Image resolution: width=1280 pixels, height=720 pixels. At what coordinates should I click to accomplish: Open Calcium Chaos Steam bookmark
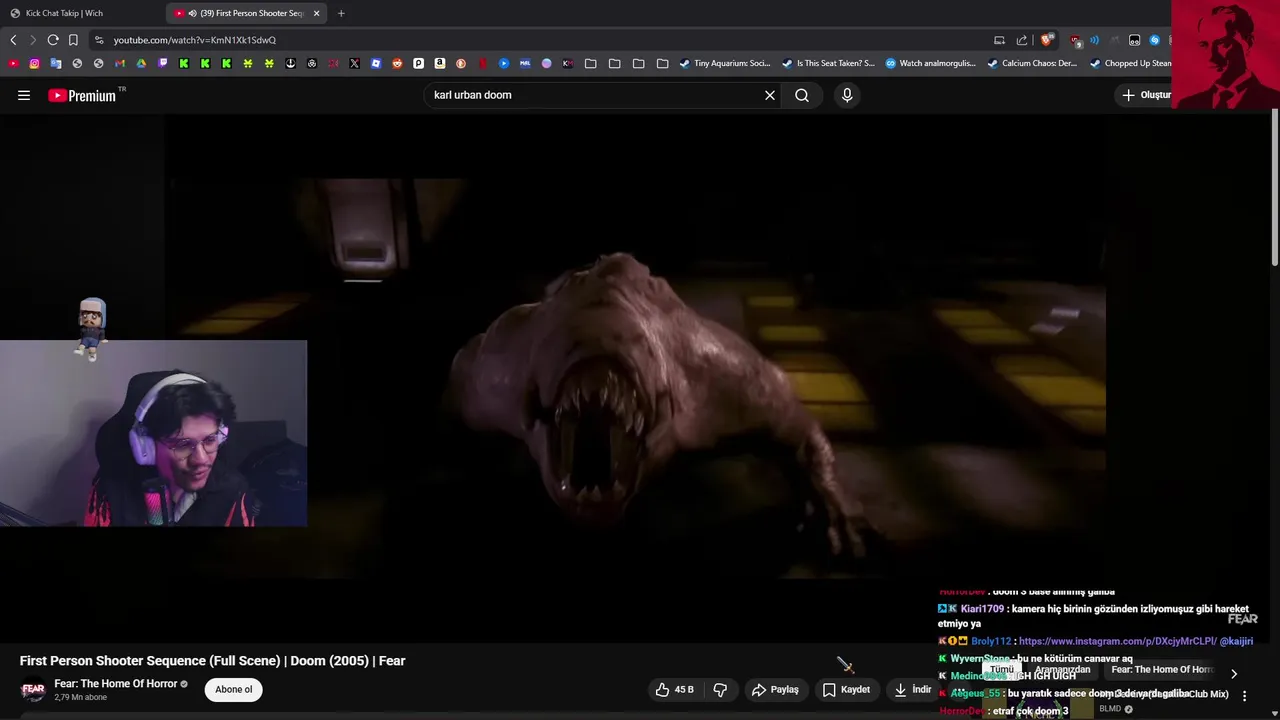pos(1033,63)
